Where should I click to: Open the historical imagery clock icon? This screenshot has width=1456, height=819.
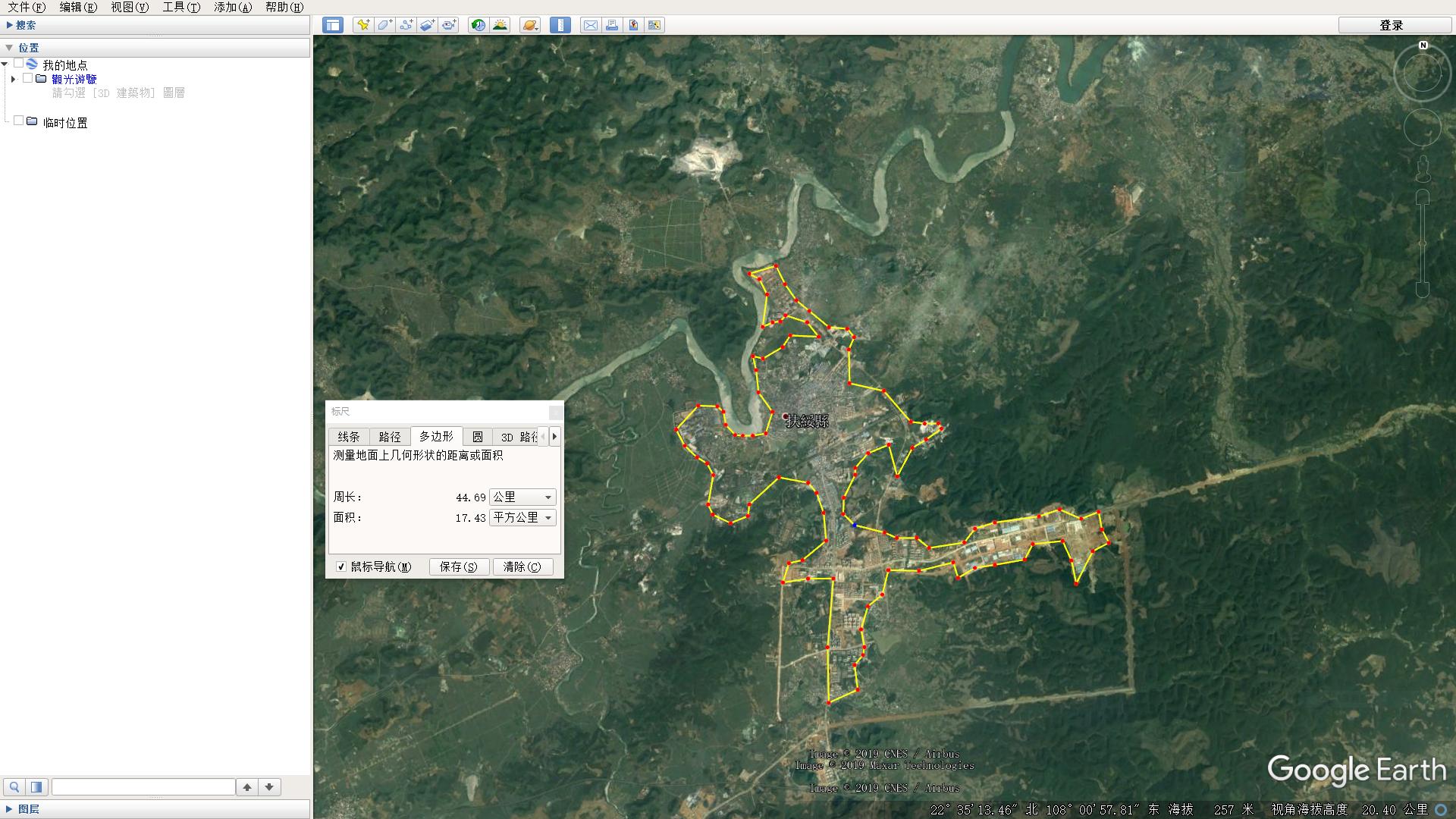point(479,25)
